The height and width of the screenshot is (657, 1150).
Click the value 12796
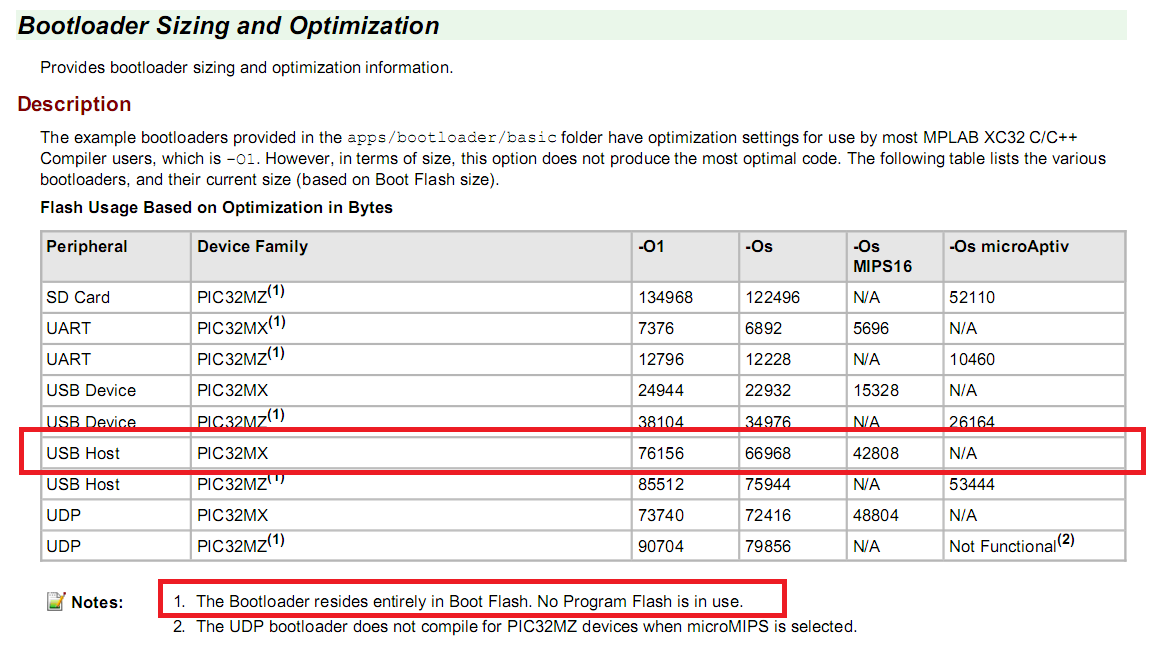(x=661, y=359)
